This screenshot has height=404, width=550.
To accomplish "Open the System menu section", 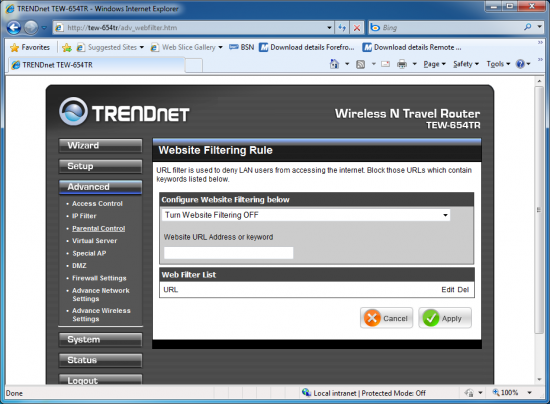I will 100,340.
